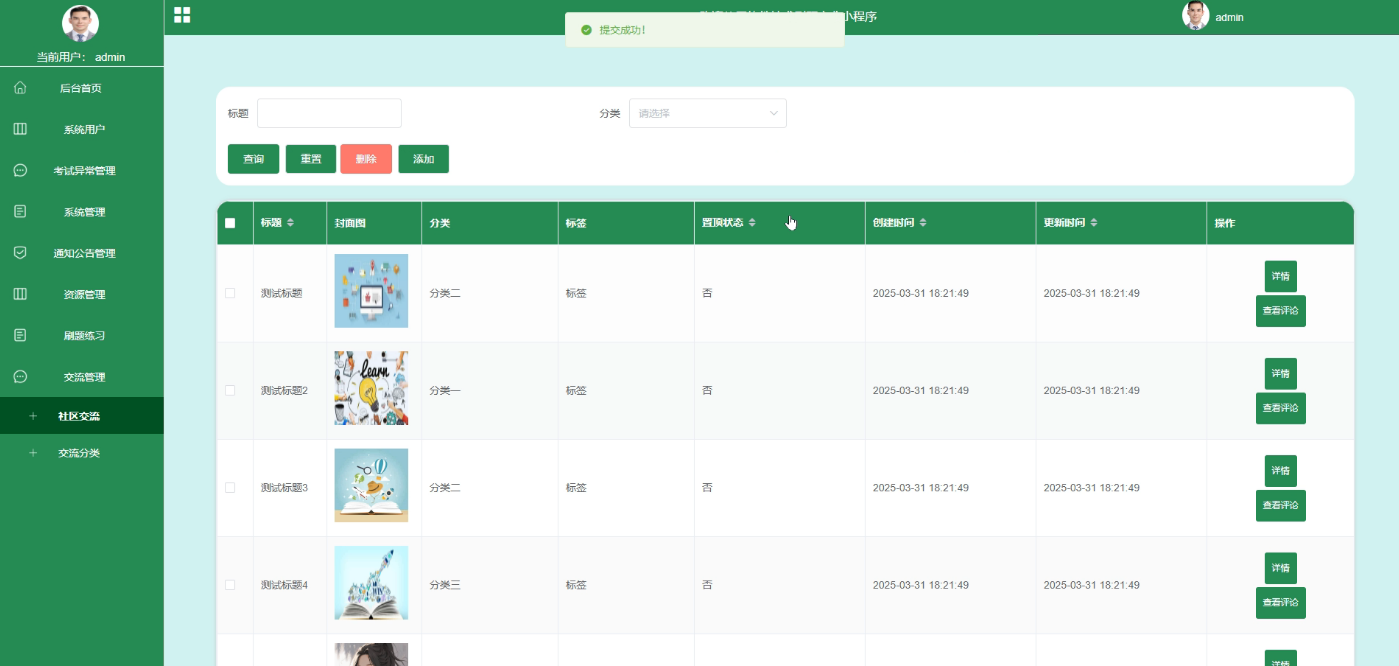Click 查看评论 for 测试标题 row
The image size is (1399, 666).
tap(1281, 311)
